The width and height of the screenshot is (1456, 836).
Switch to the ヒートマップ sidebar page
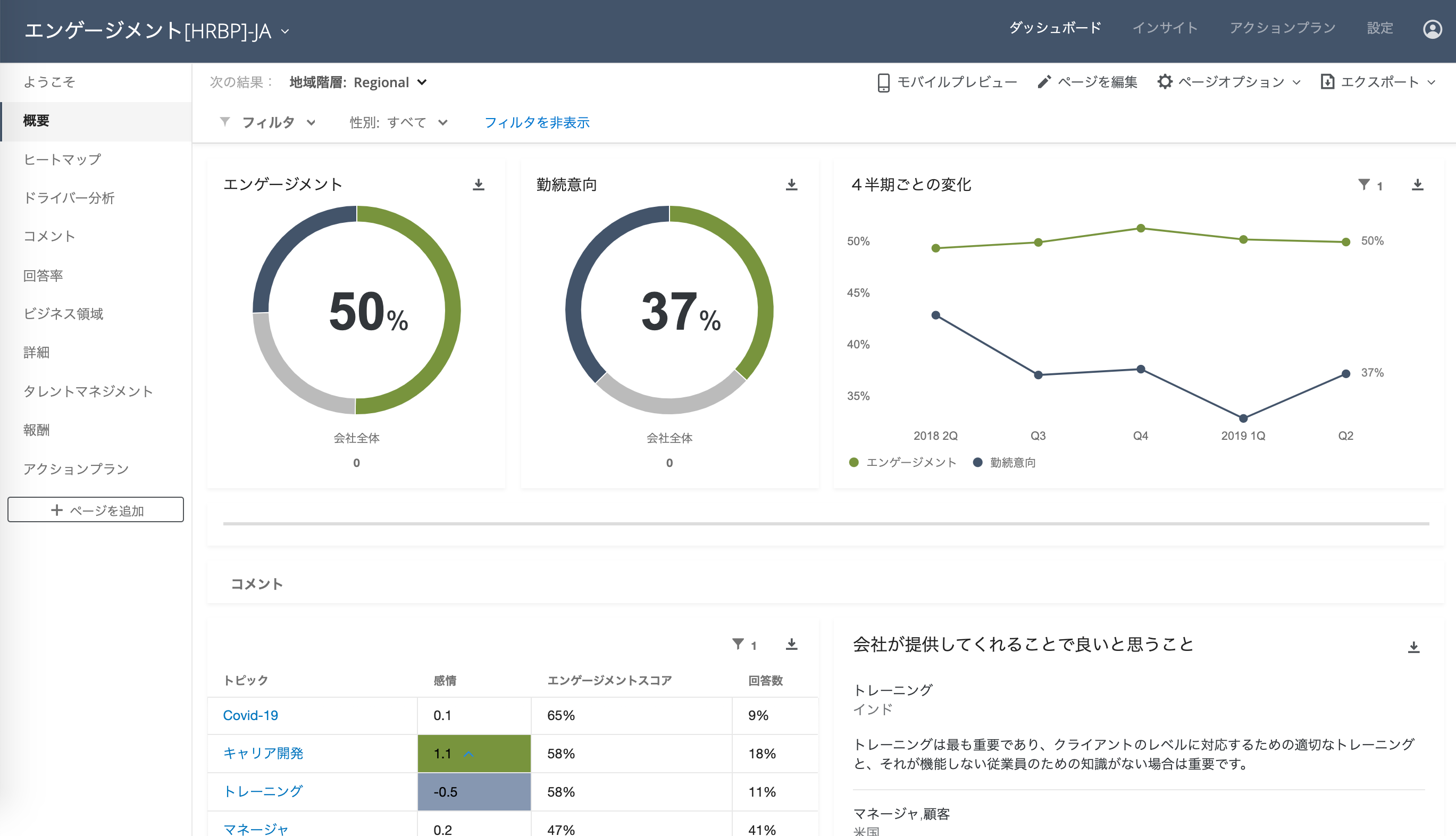coord(62,159)
